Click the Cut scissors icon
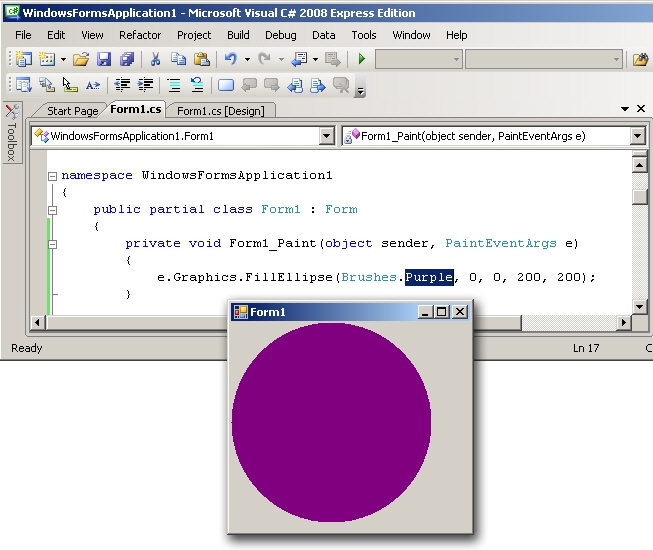Image resolution: width=653 pixels, height=550 pixels. (155, 59)
